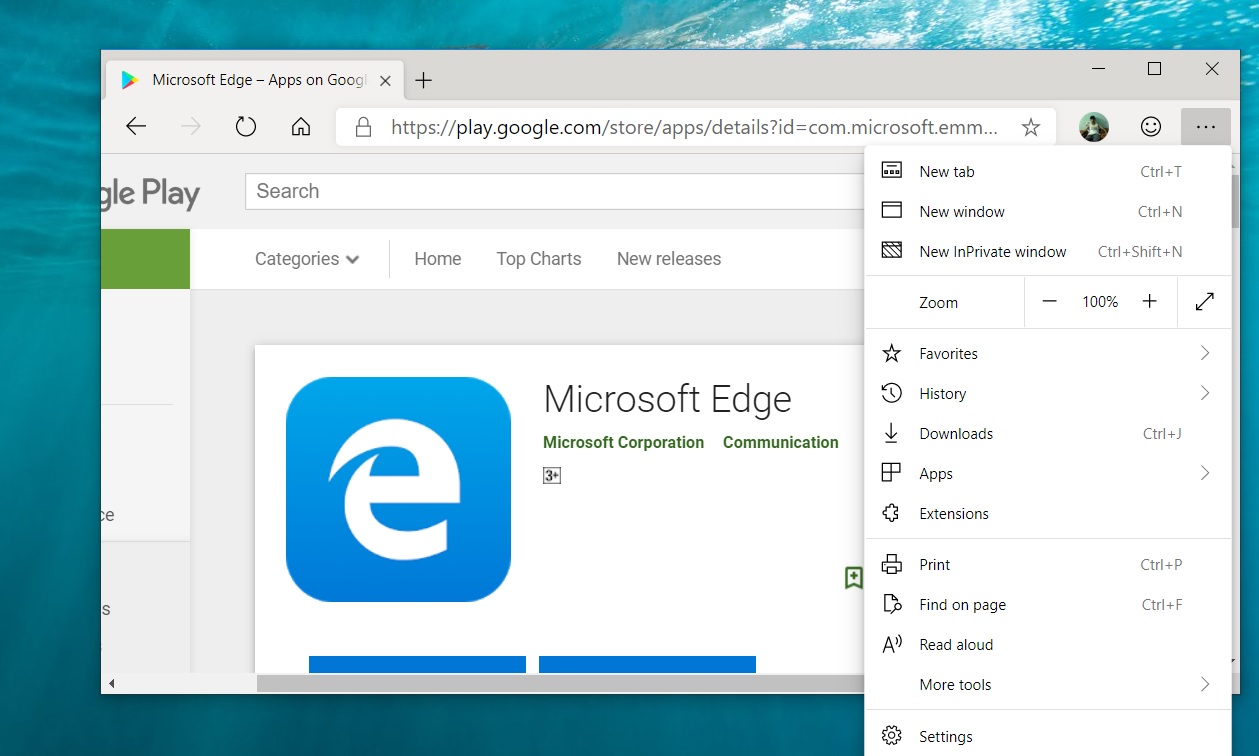Image resolution: width=1259 pixels, height=756 pixels.
Task: Add page to favorites star icon
Action: point(1031,127)
